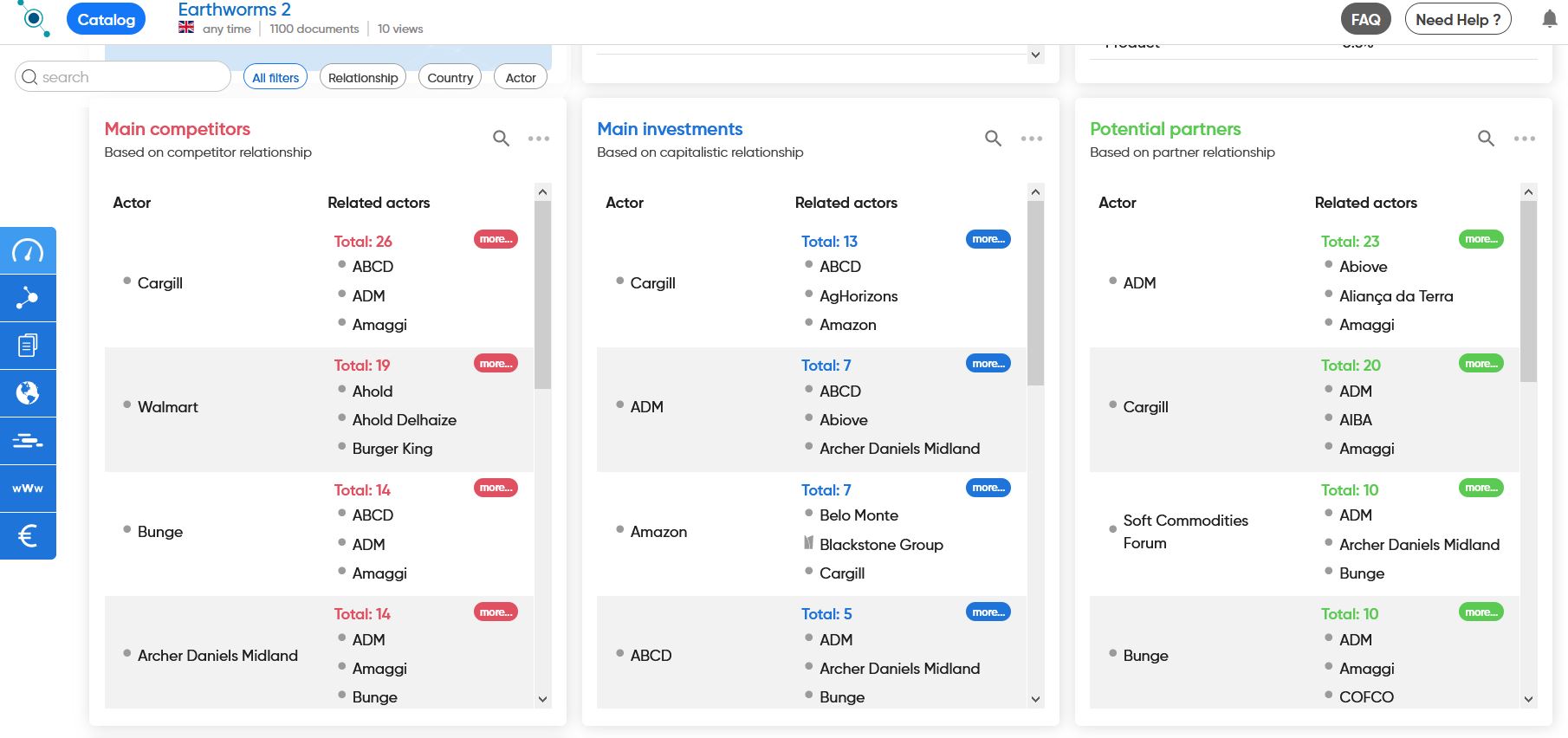The image size is (1568, 738).
Task: Click the any time date filter
Action: click(x=226, y=29)
